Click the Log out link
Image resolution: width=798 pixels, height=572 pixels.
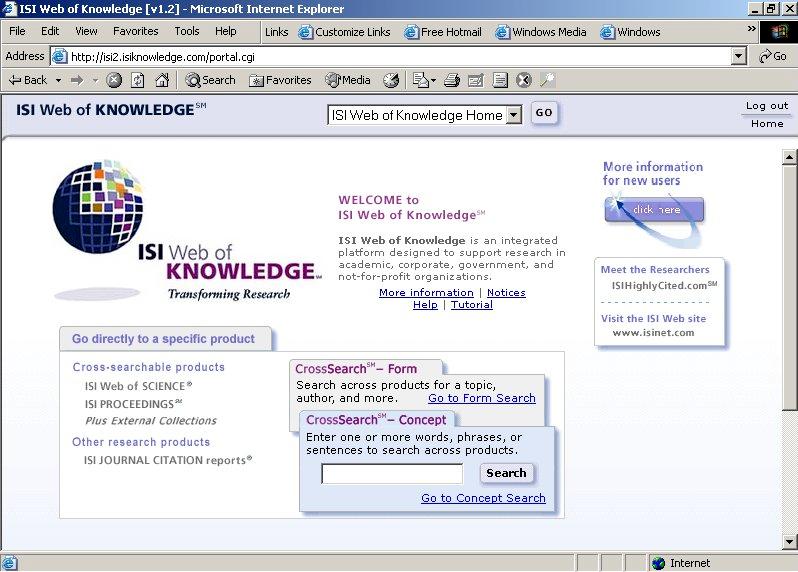(767, 106)
